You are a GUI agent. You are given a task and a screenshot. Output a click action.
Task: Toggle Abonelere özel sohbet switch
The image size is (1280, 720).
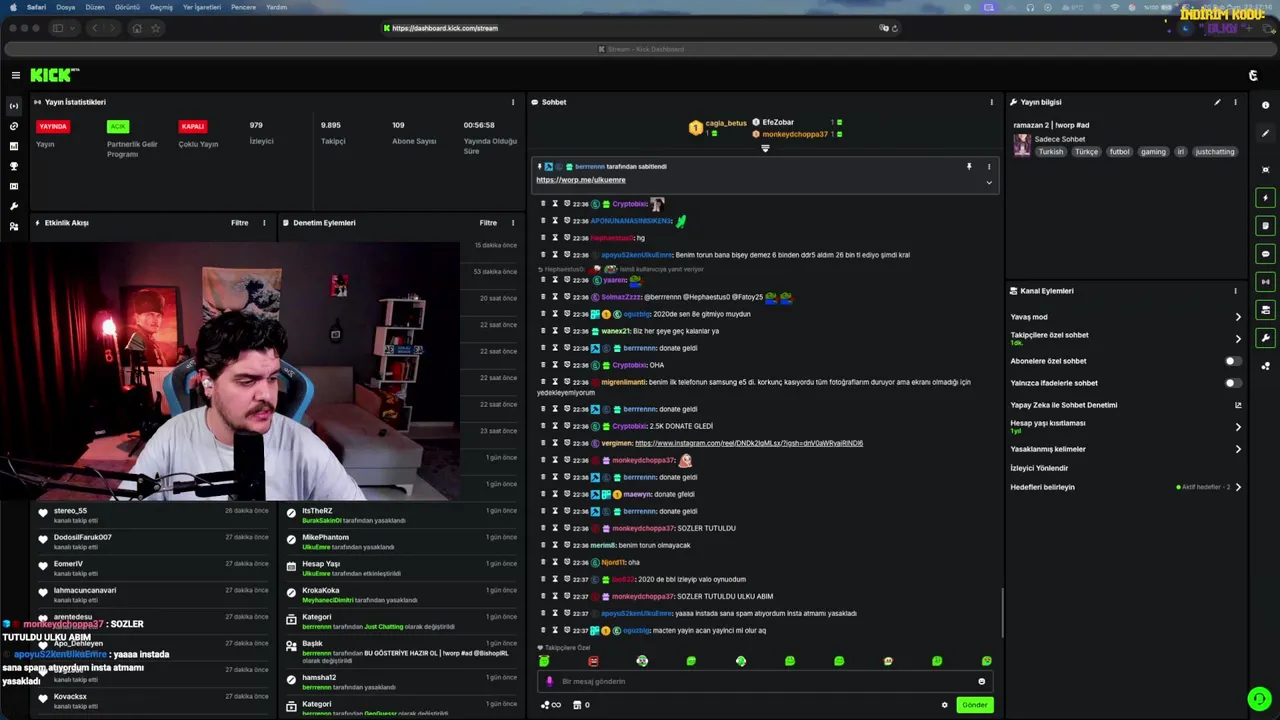pos(1233,361)
